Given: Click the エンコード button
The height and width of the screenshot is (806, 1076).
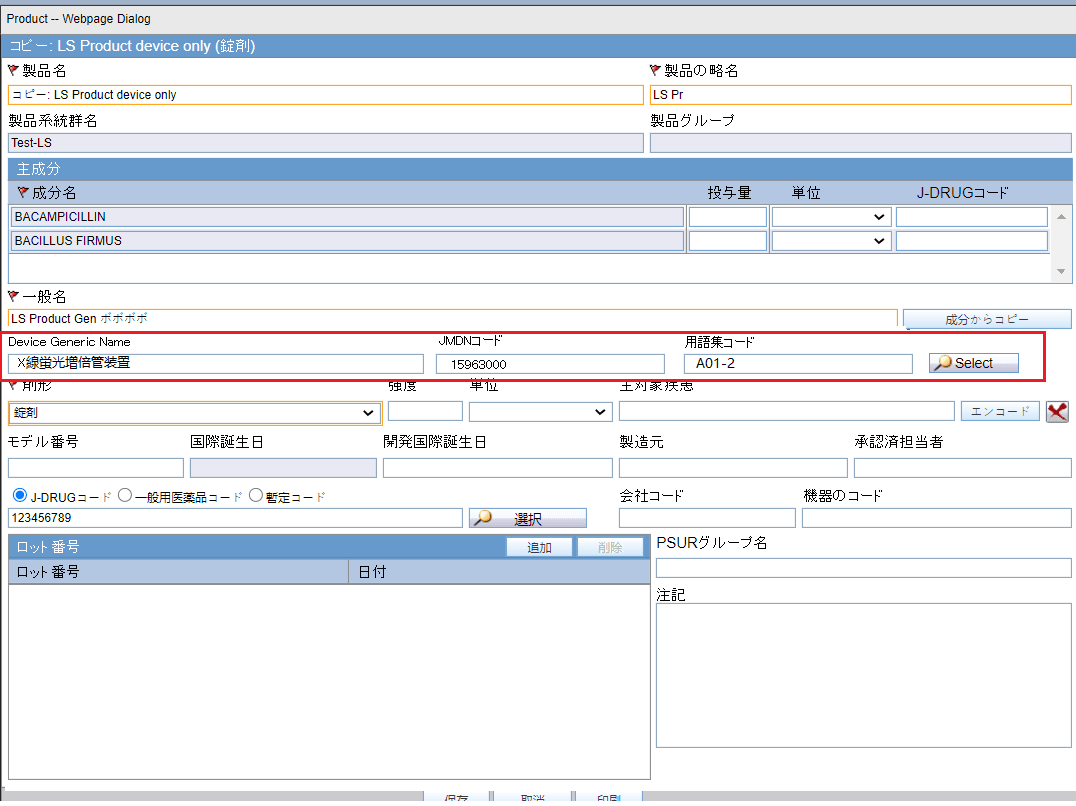Looking at the screenshot, I should tap(999, 411).
